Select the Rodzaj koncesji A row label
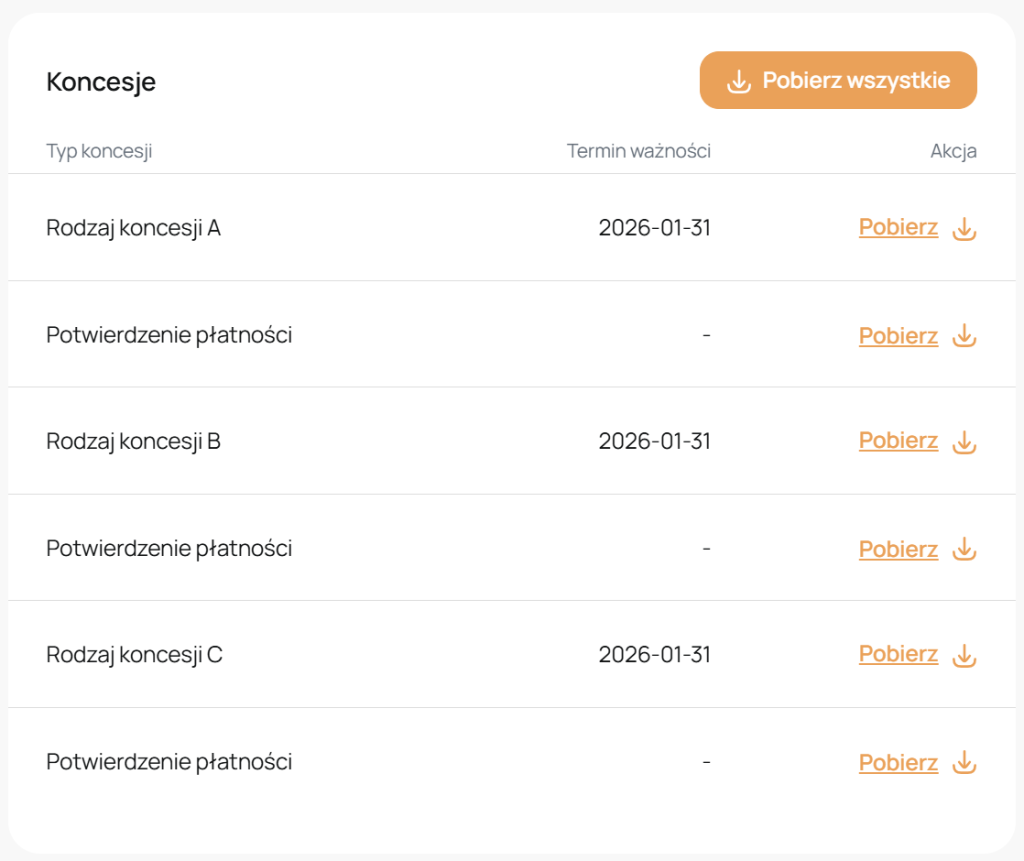The width and height of the screenshot is (1024, 861). 133,228
